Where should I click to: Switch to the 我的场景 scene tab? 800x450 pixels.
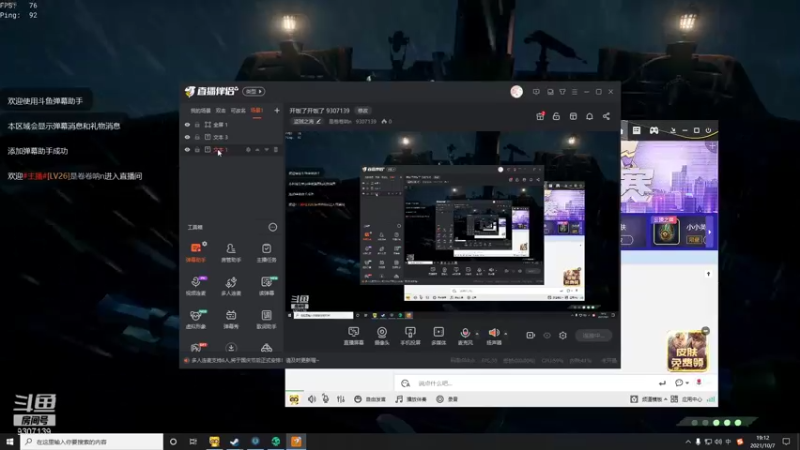coord(201,111)
